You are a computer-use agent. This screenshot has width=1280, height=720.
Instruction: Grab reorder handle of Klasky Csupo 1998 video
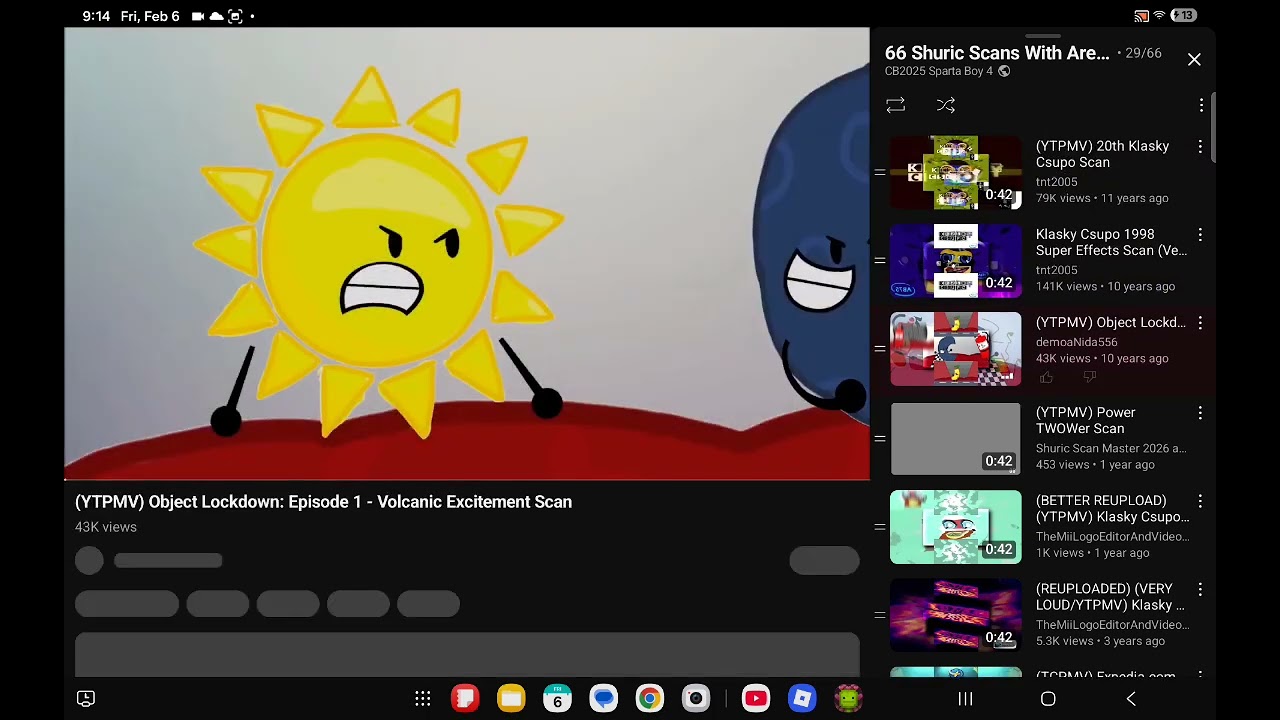879,261
